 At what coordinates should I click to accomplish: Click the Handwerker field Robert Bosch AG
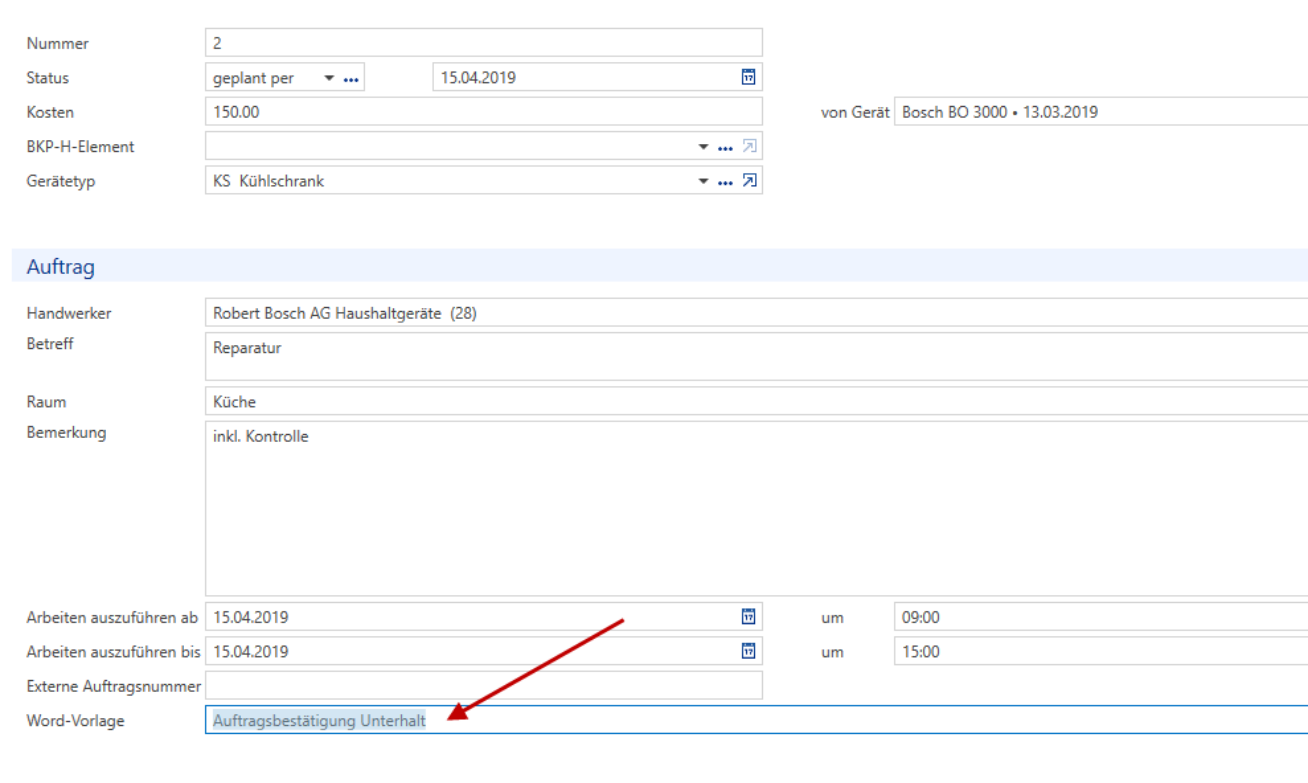tap(756, 313)
